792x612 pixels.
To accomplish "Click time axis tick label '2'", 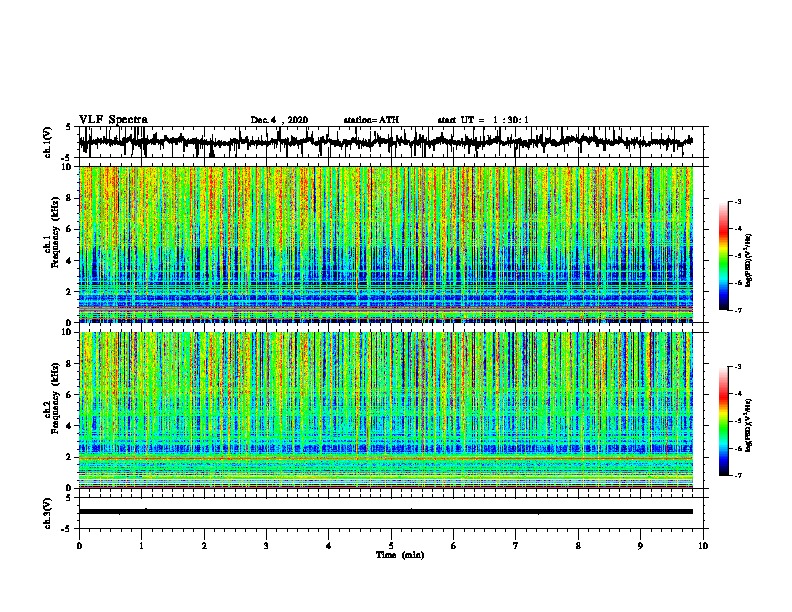I will click(x=204, y=546).
